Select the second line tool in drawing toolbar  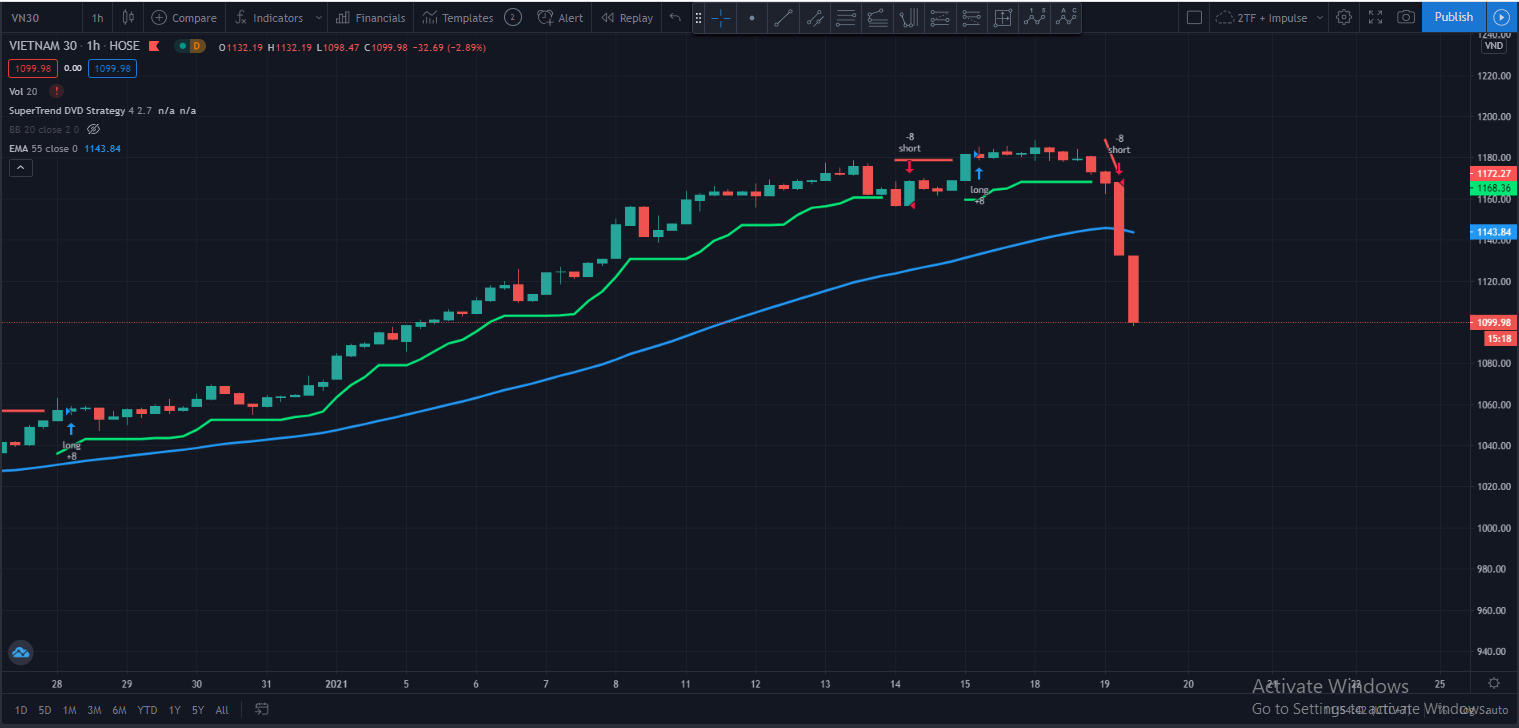pyautogui.click(x=815, y=17)
